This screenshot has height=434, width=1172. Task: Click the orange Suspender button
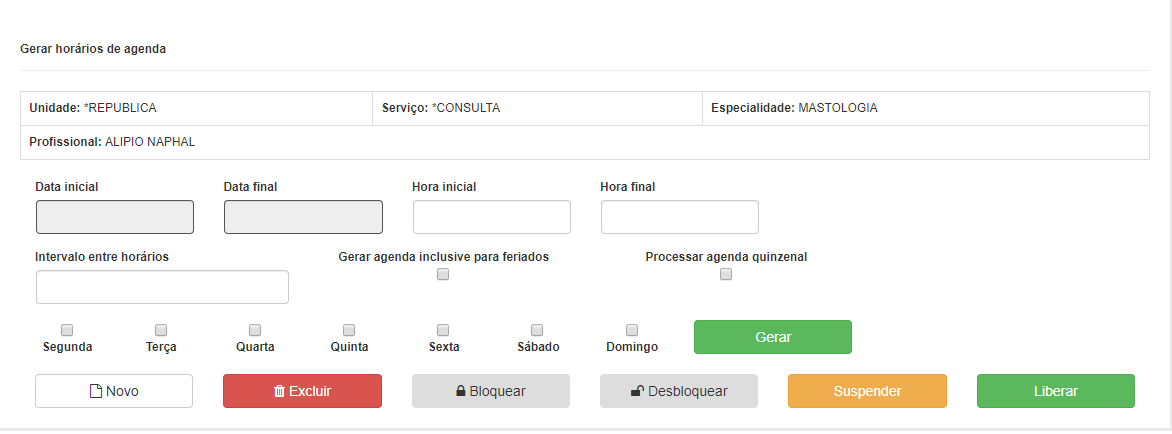tap(867, 391)
